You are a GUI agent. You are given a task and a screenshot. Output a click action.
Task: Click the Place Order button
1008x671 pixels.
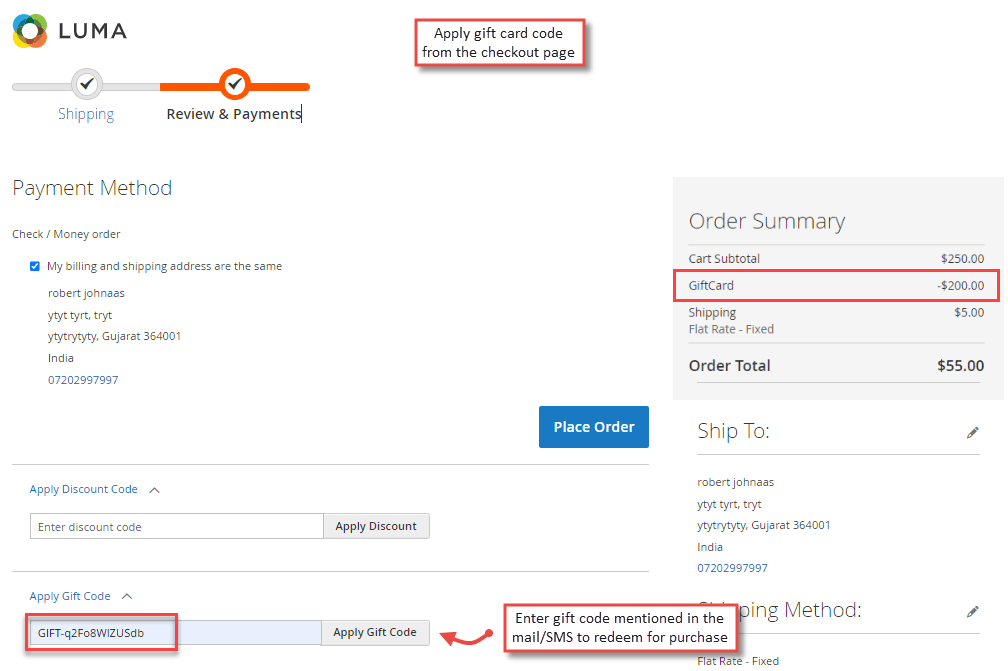coord(593,427)
